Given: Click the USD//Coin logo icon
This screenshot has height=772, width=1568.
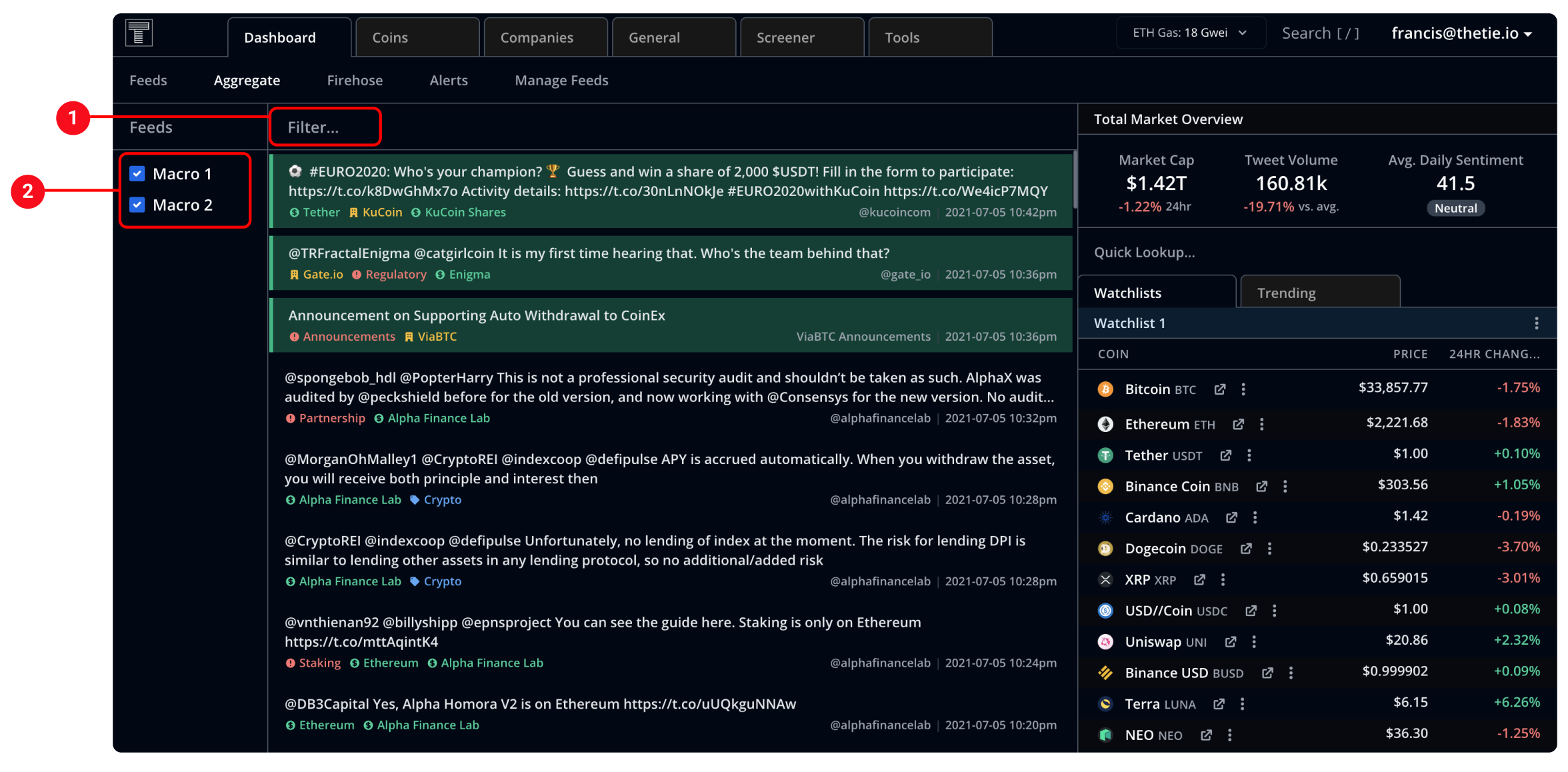Looking at the screenshot, I should (1105, 611).
